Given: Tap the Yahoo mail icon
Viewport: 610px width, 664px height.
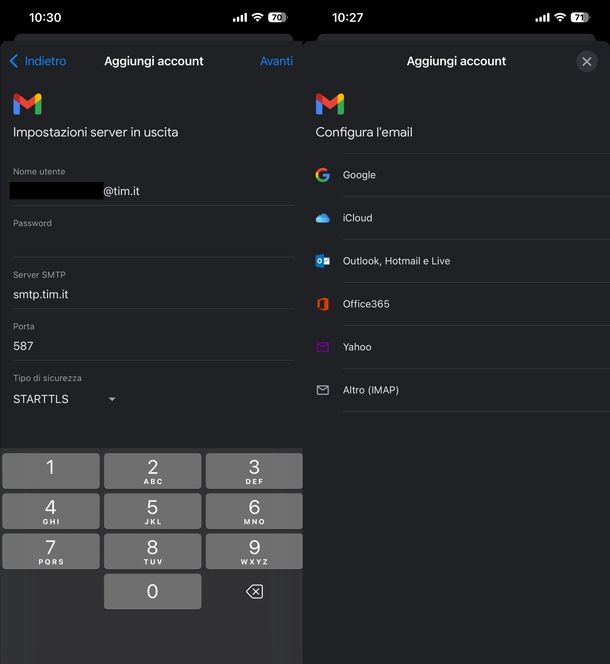Looking at the screenshot, I should (322, 347).
